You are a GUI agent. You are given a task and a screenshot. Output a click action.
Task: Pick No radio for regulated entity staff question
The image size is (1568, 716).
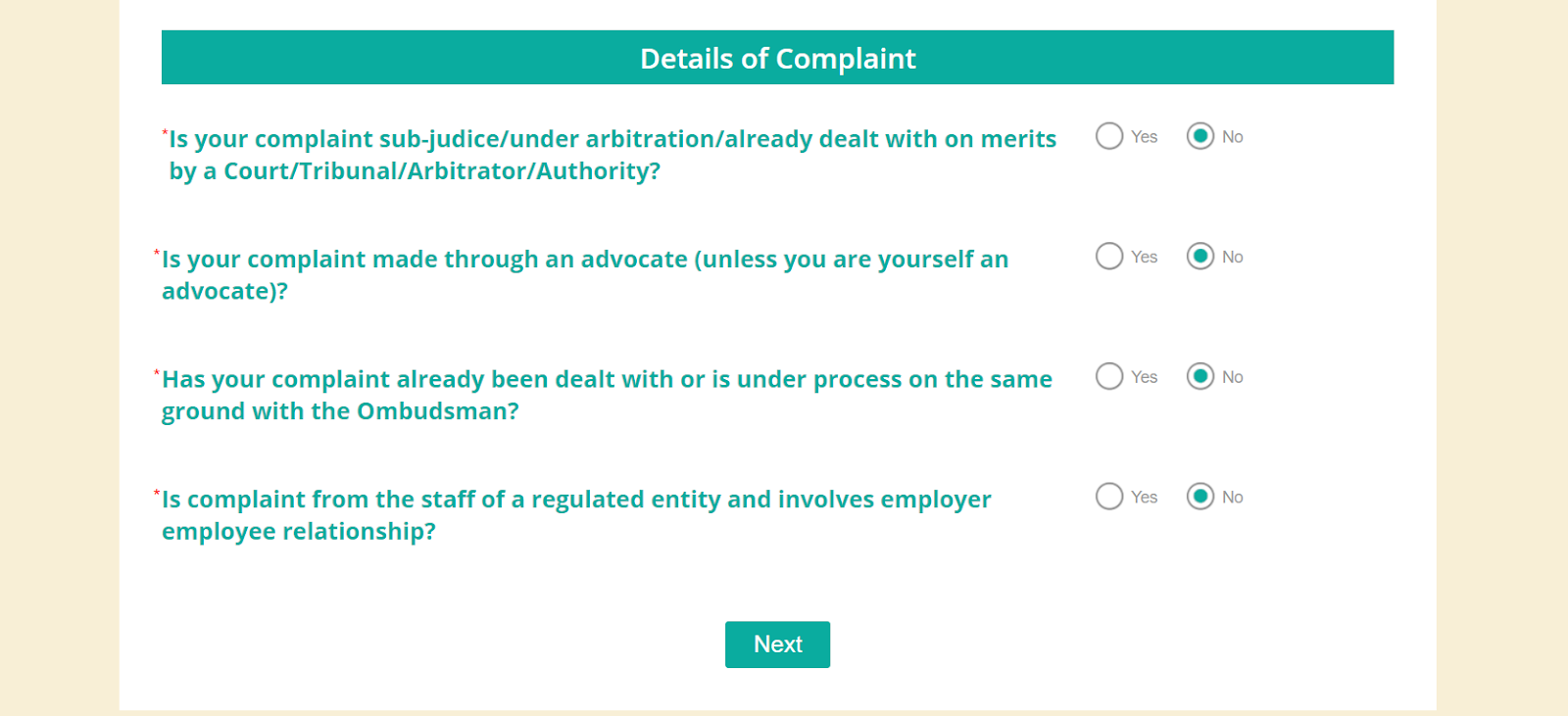pyautogui.click(x=1200, y=497)
